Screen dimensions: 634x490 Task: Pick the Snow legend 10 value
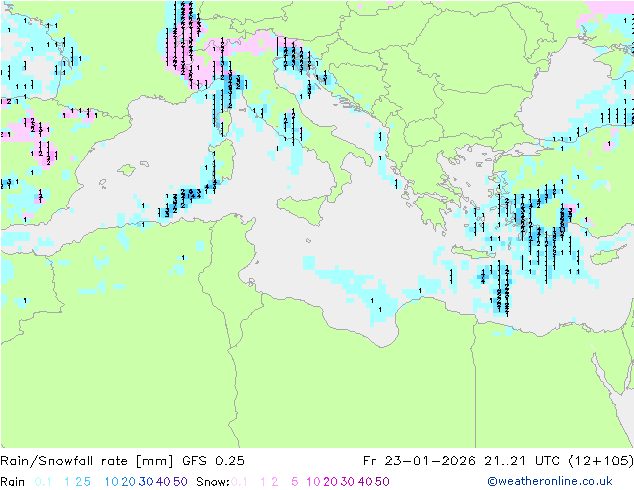(x=313, y=482)
